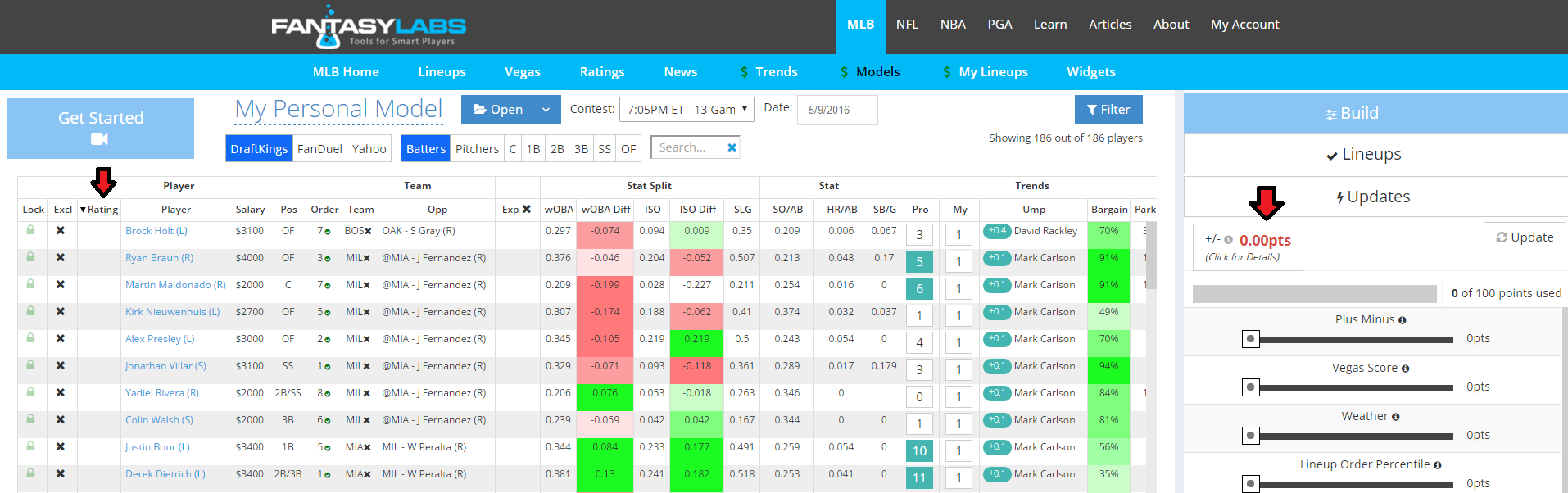1568x493 pixels.
Task: Lock Ryan Braun into the lineup
Action: (30, 257)
